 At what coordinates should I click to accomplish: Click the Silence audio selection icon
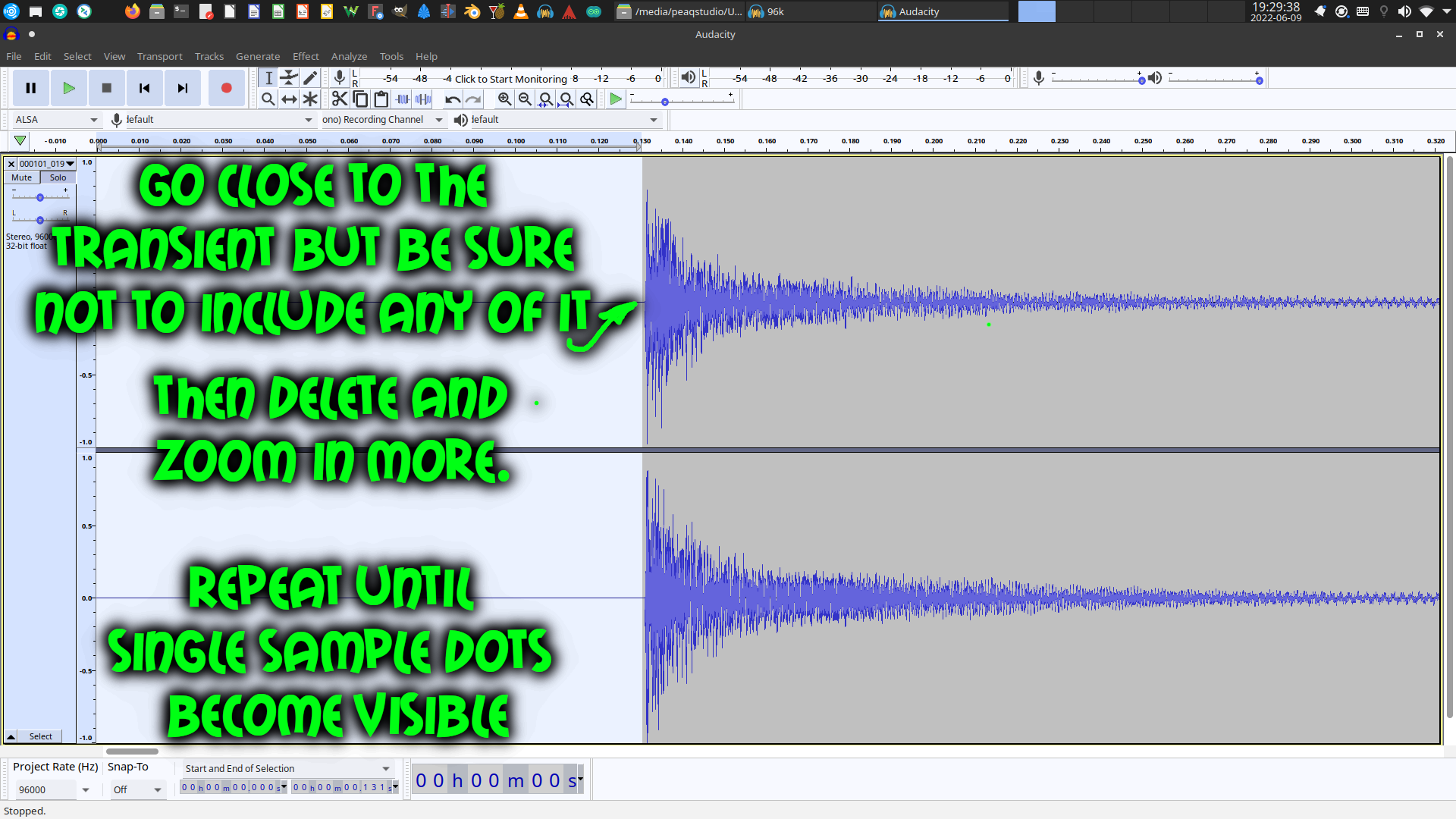(423, 99)
